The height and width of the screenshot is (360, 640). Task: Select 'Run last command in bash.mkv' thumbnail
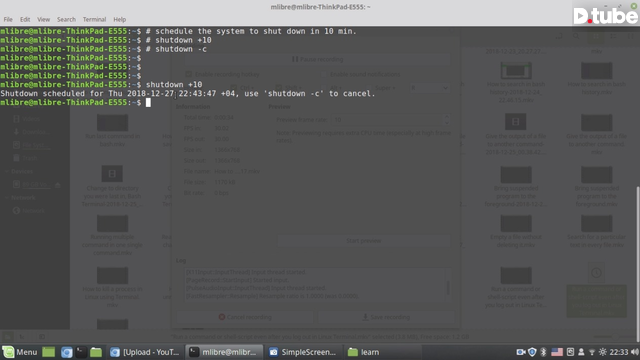[113, 123]
